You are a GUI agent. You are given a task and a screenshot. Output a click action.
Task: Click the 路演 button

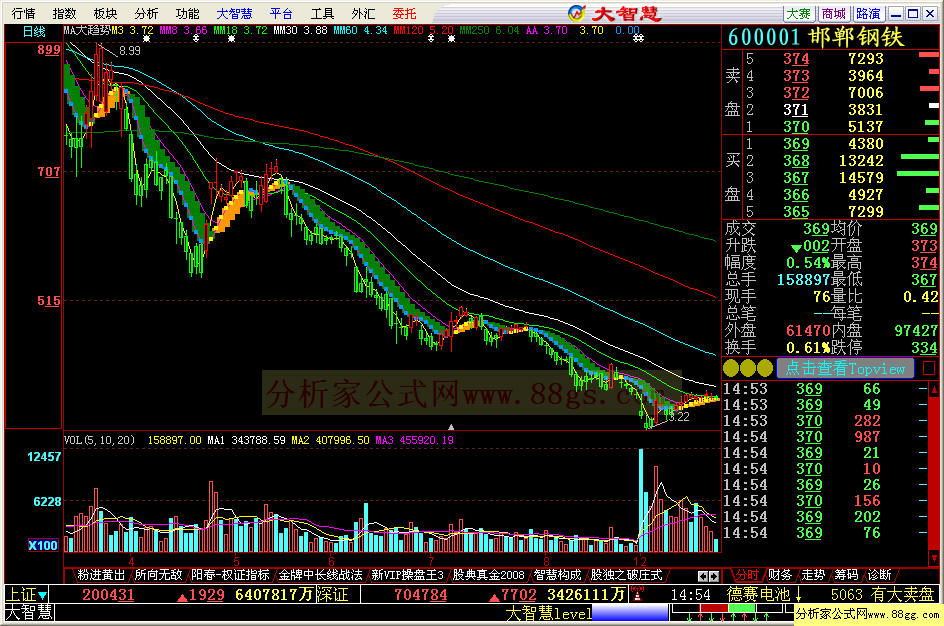(868, 13)
